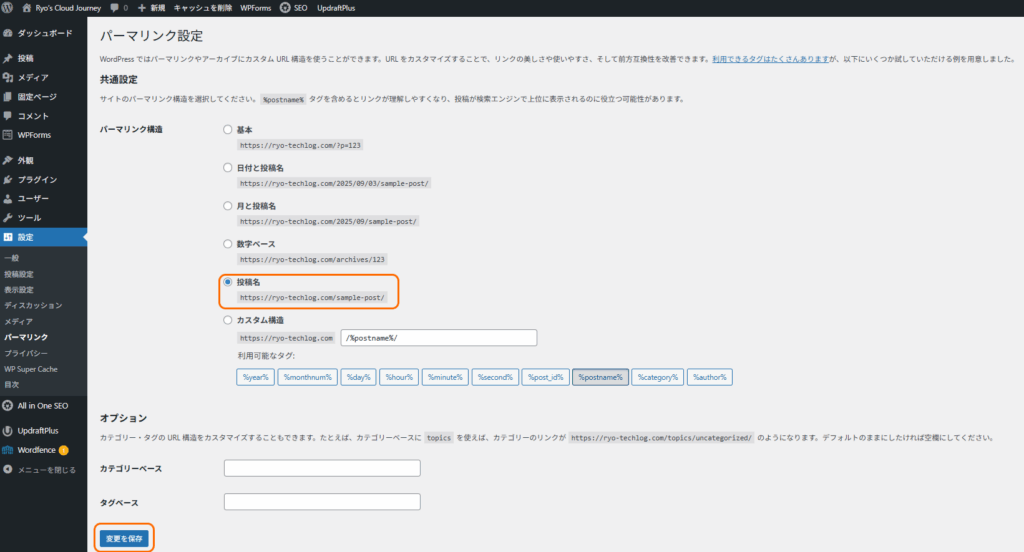Open Ryo's Cloud Journey site home link
The width and height of the screenshot is (1024, 552).
(x=62, y=8)
